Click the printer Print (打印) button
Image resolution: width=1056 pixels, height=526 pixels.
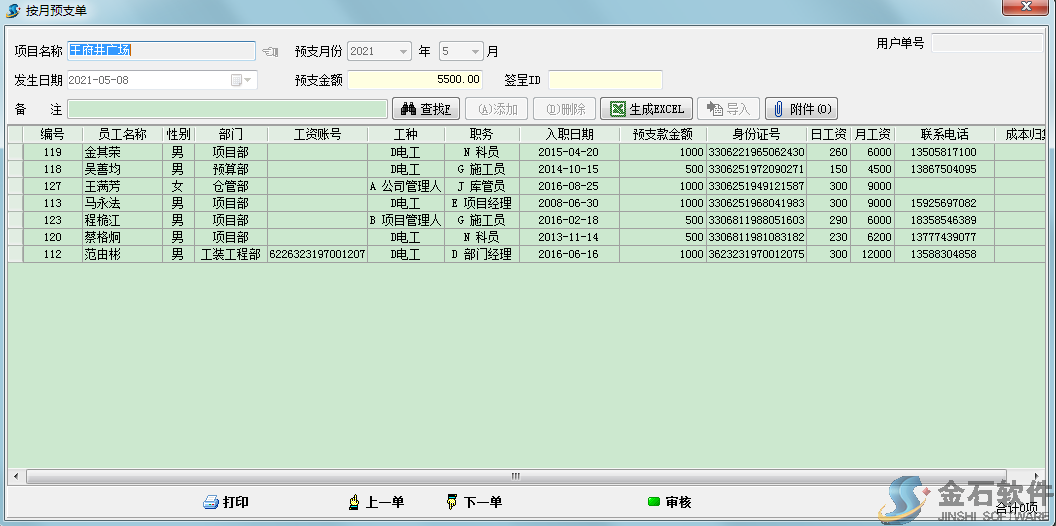[226, 502]
